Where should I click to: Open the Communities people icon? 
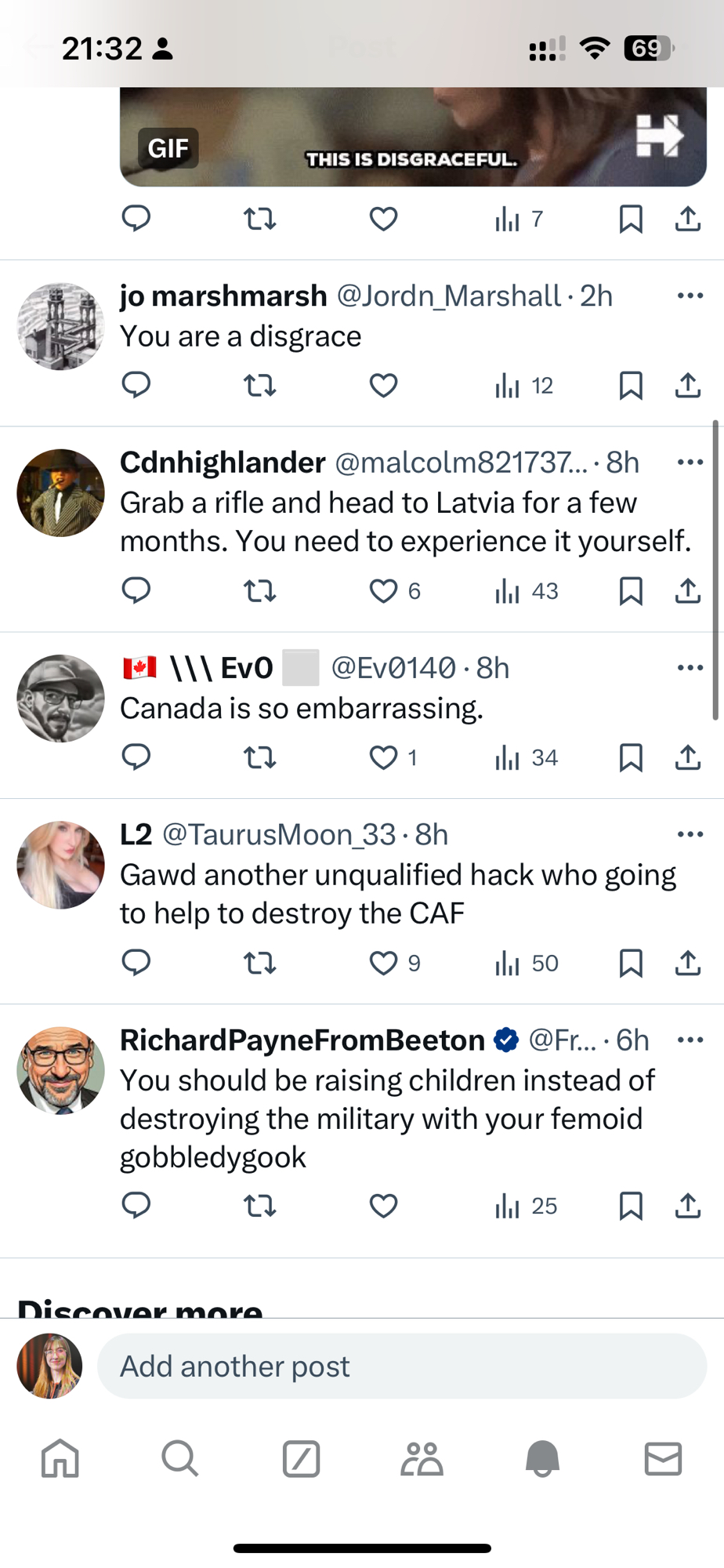coord(422,1459)
